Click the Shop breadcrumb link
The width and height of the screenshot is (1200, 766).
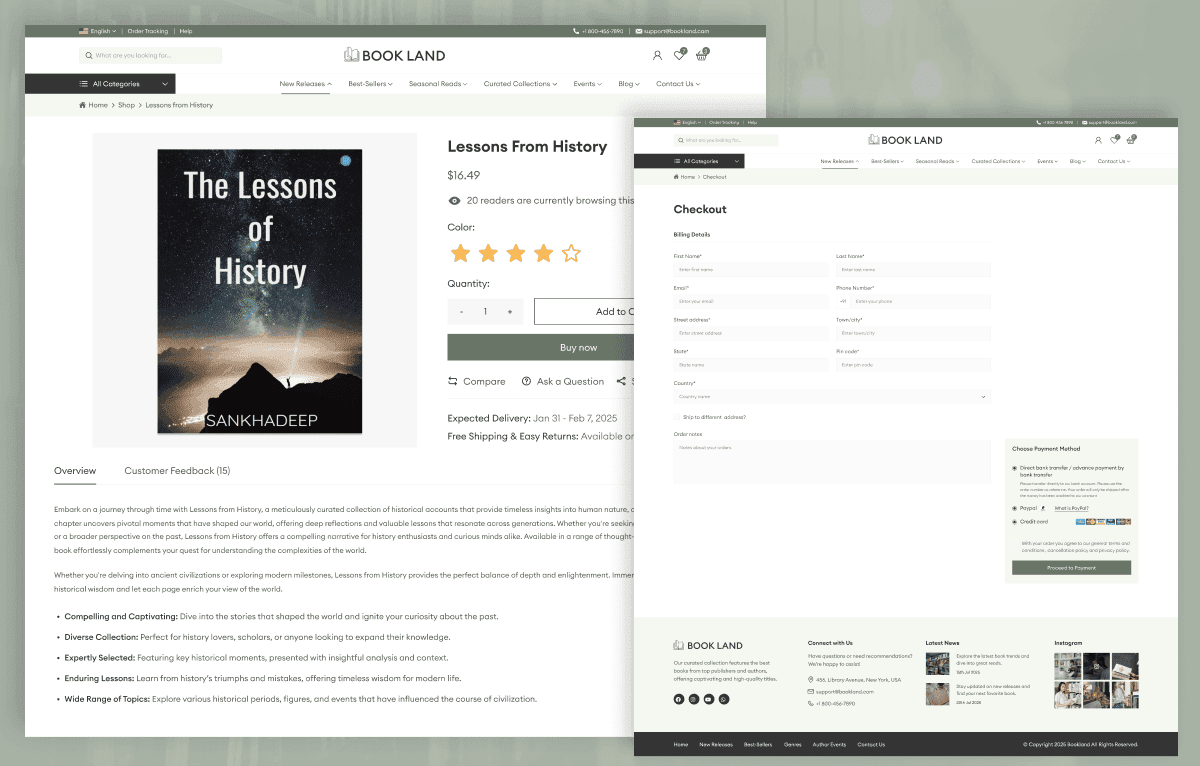(126, 105)
